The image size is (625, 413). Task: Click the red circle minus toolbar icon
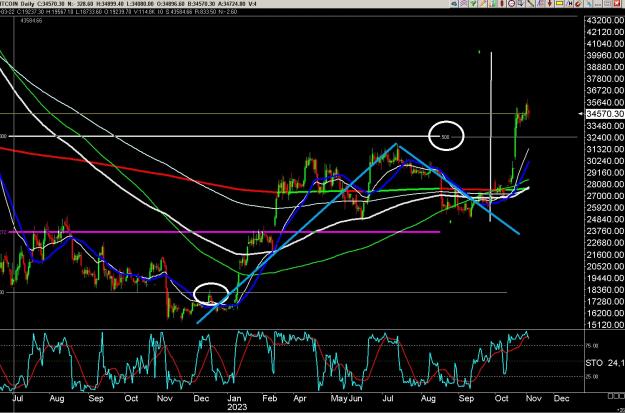coord(512,4)
